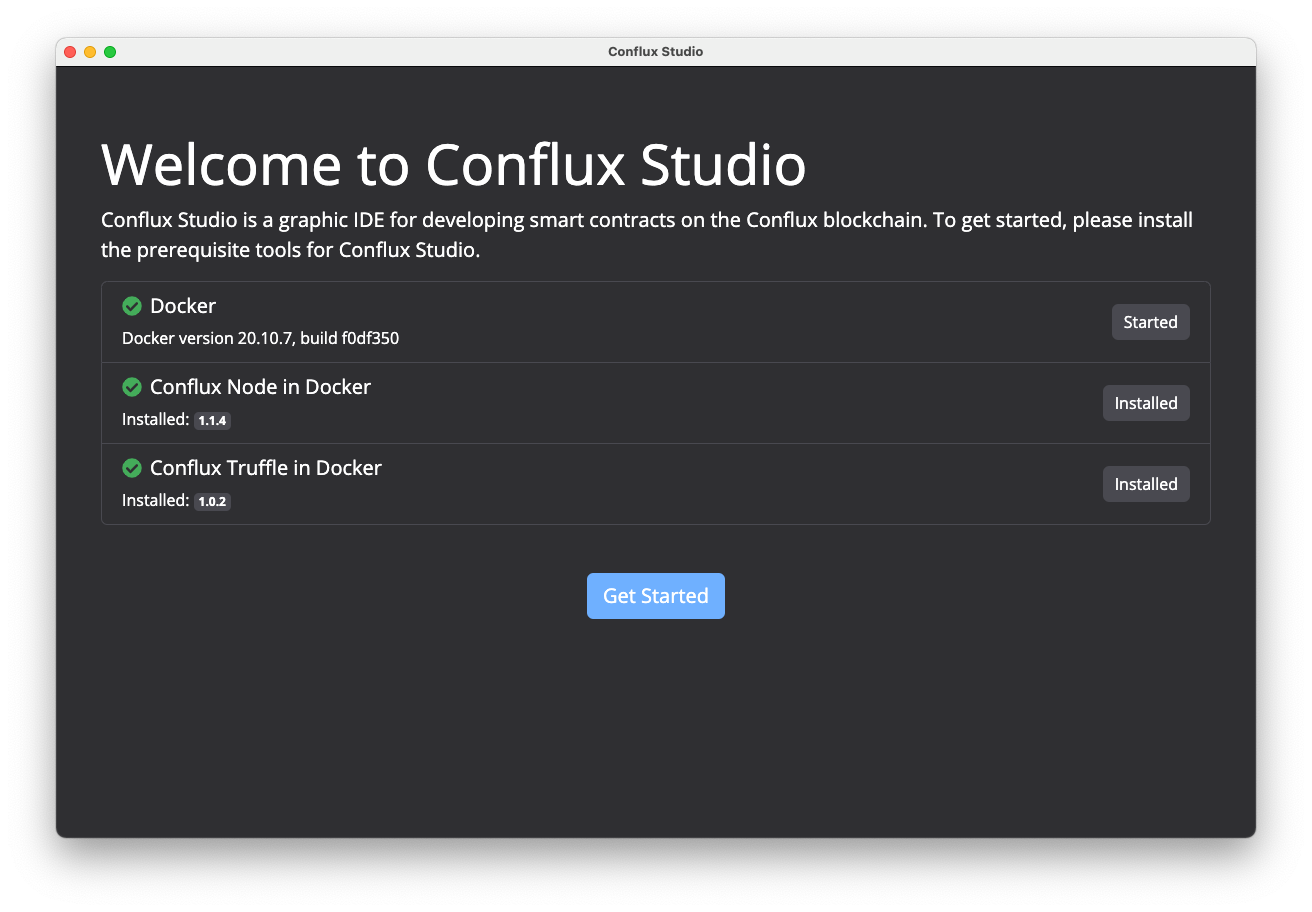1312x912 pixels.
Task: Click the Docker version 20.10.7 text
Action: coord(260,338)
